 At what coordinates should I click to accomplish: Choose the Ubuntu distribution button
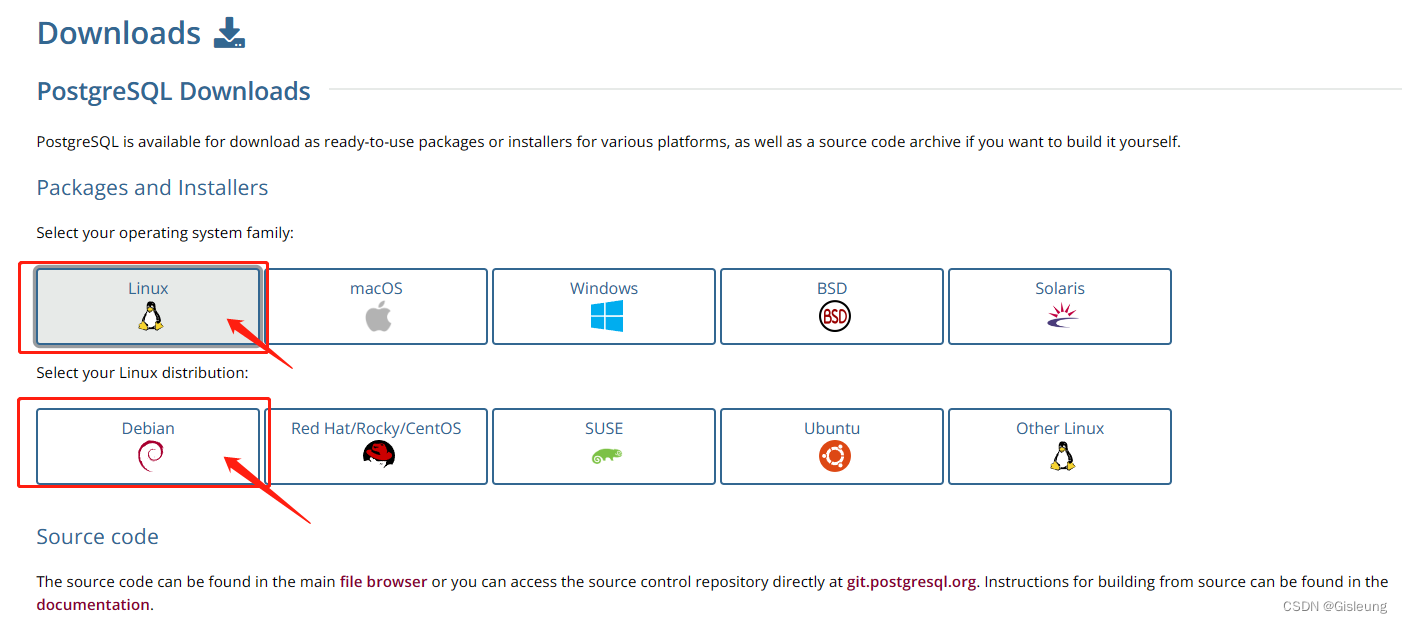[832, 446]
